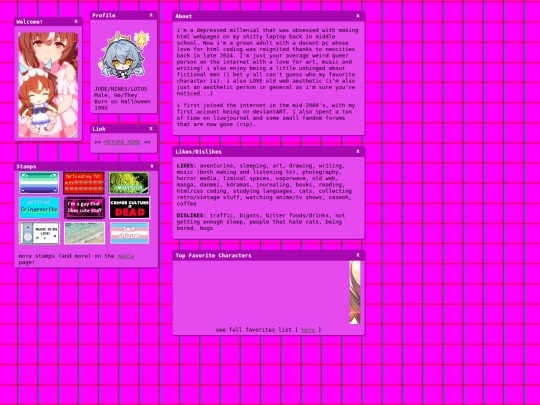Open the full favorites list 'here' link
This screenshot has height=405, width=540.
click(308, 330)
